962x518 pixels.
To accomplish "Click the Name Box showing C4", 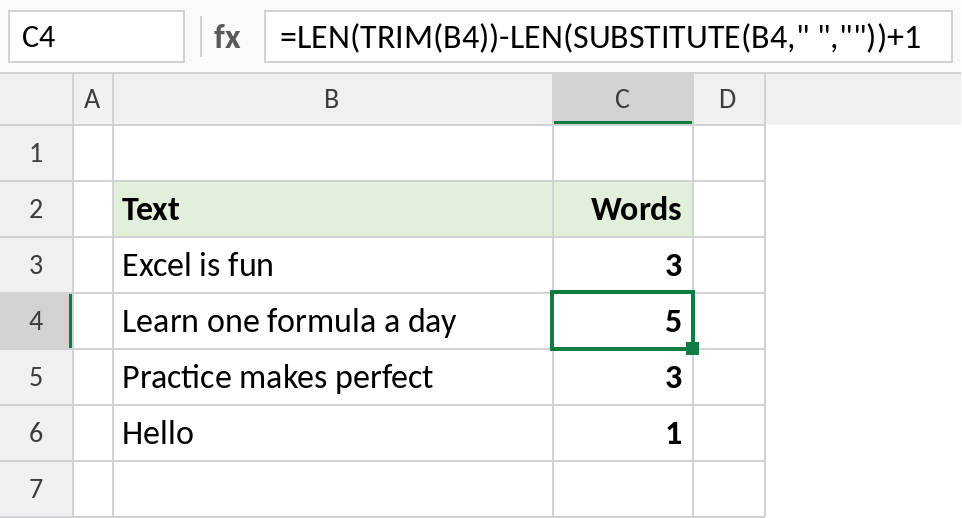I will coord(96,37).
